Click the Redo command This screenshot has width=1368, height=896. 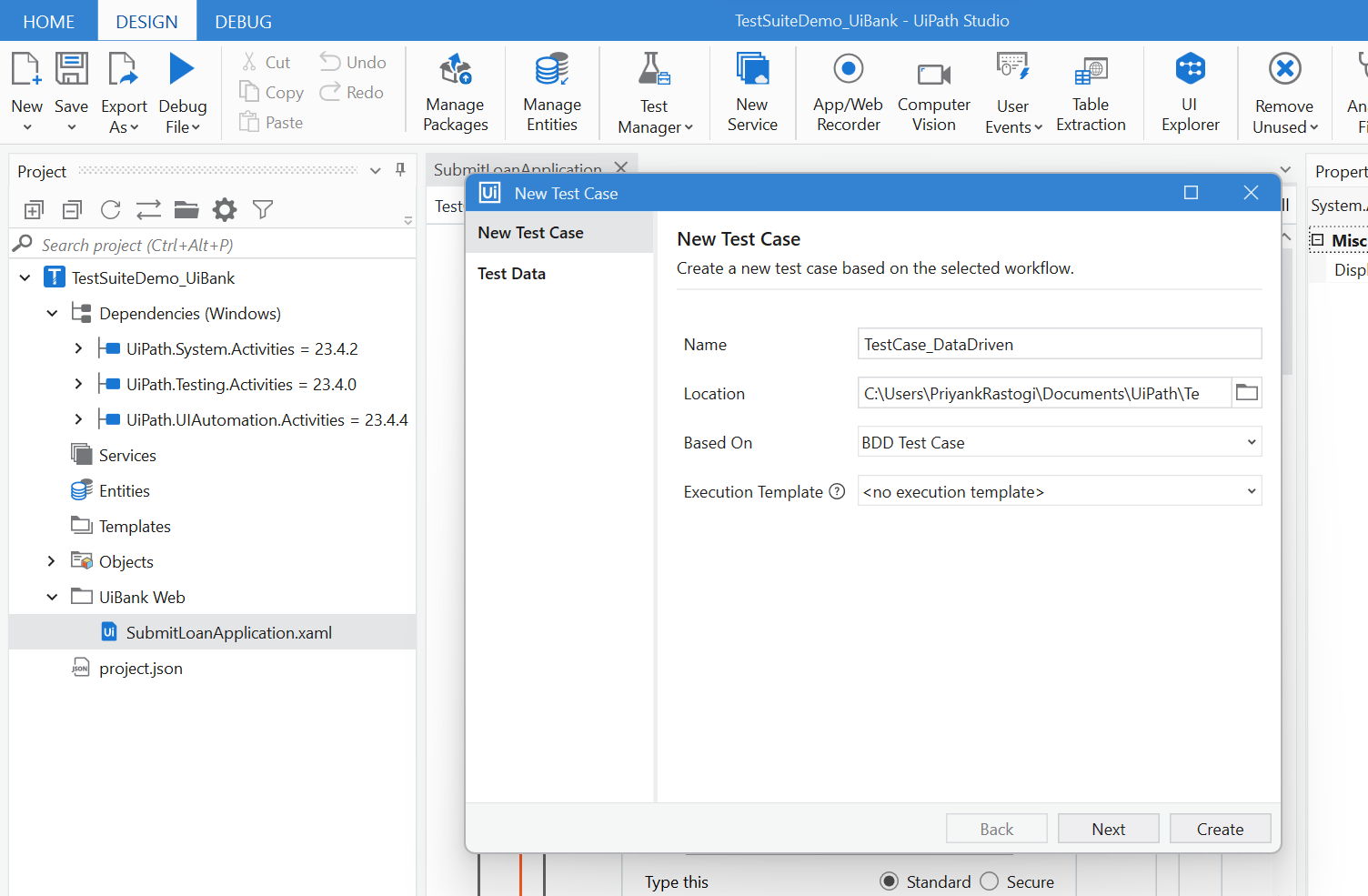click(x=352, y=92)
